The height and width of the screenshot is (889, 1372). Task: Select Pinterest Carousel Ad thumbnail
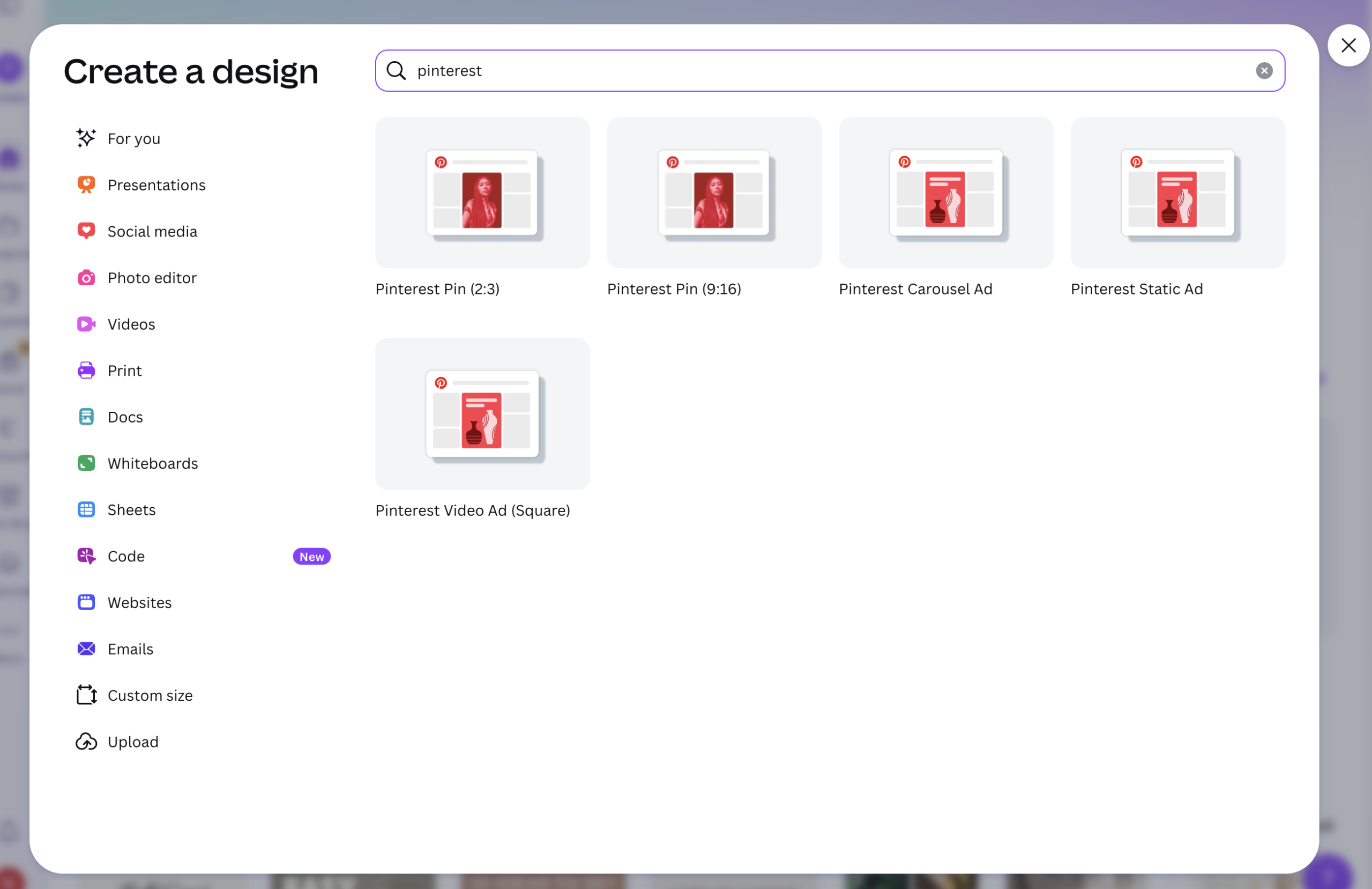tap(945, 192)
